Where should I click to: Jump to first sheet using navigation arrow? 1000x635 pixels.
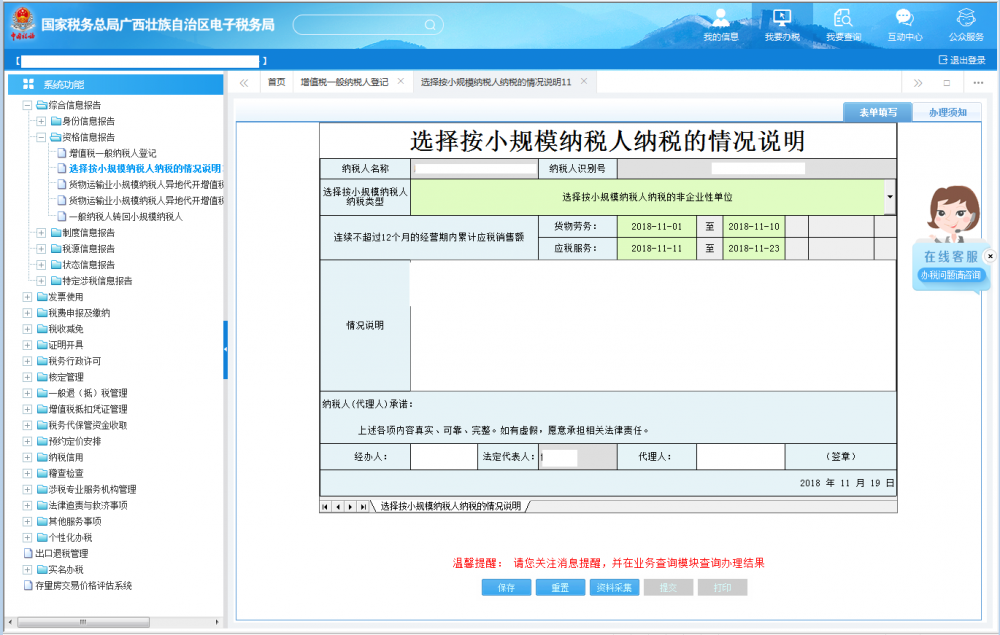point(325,507)
